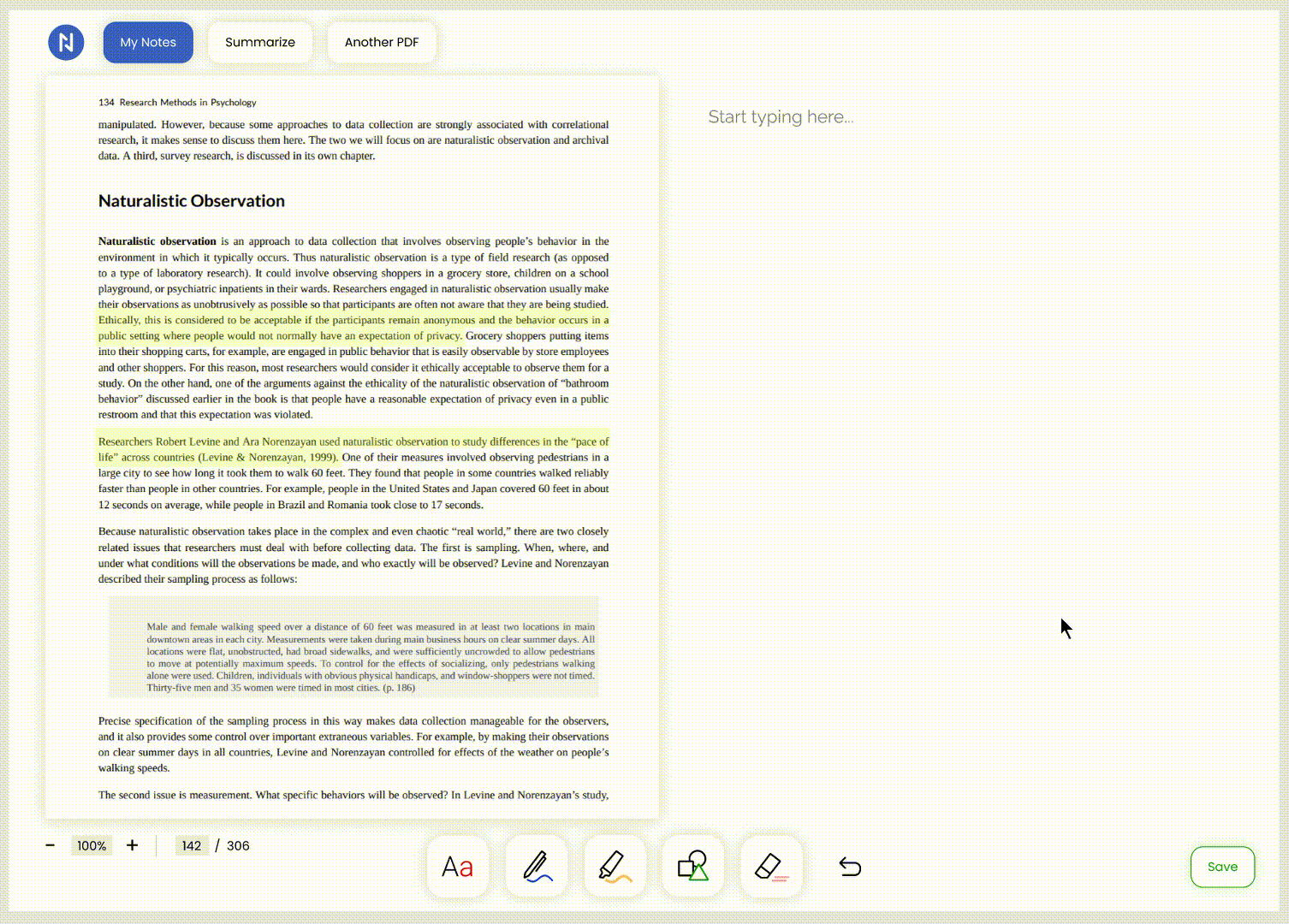Zoom in with the plus icon
Viewport: 1289px width, 924px height.
(x=132, y=845)
